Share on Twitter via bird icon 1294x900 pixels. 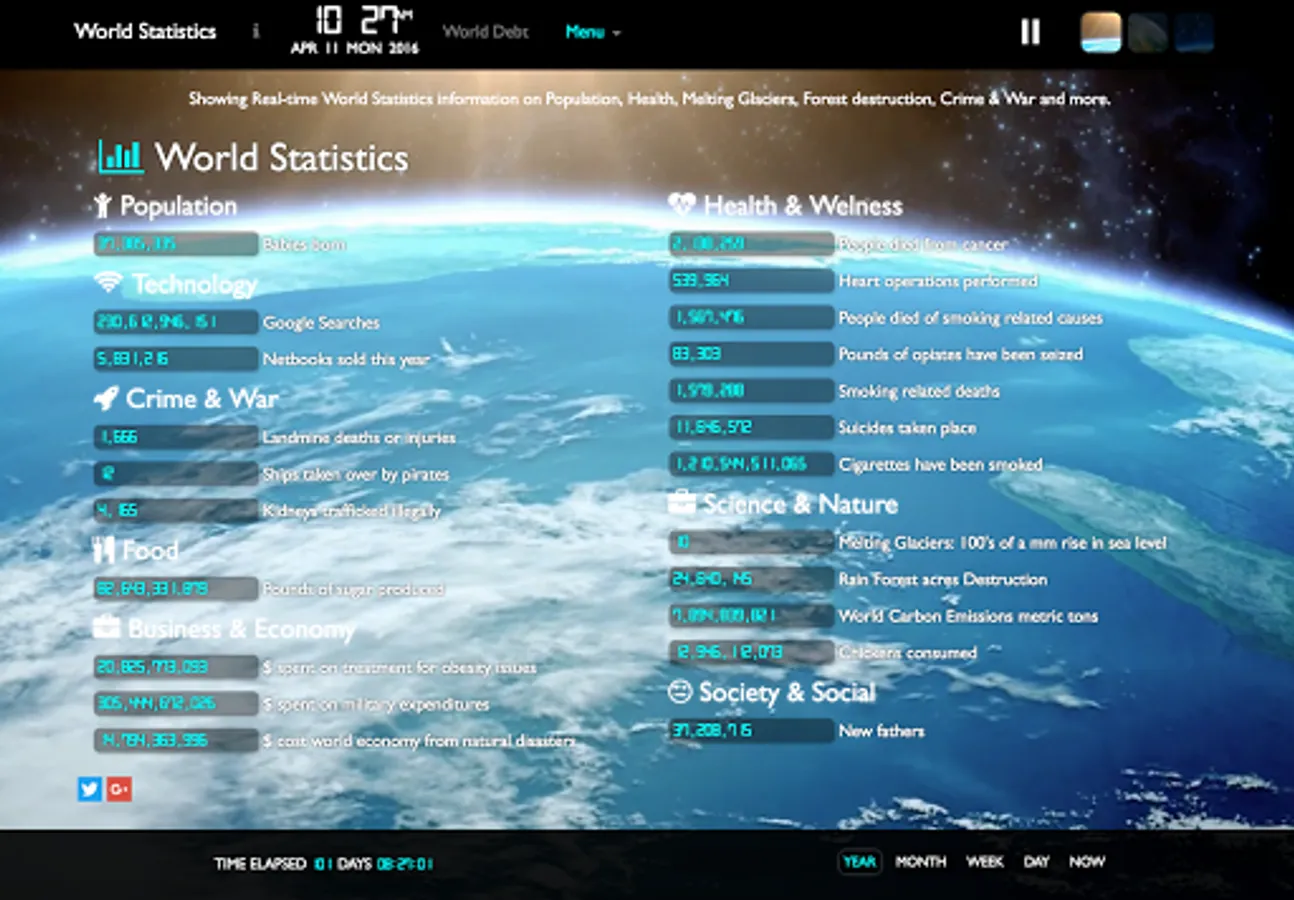click(x=90, y=789)
